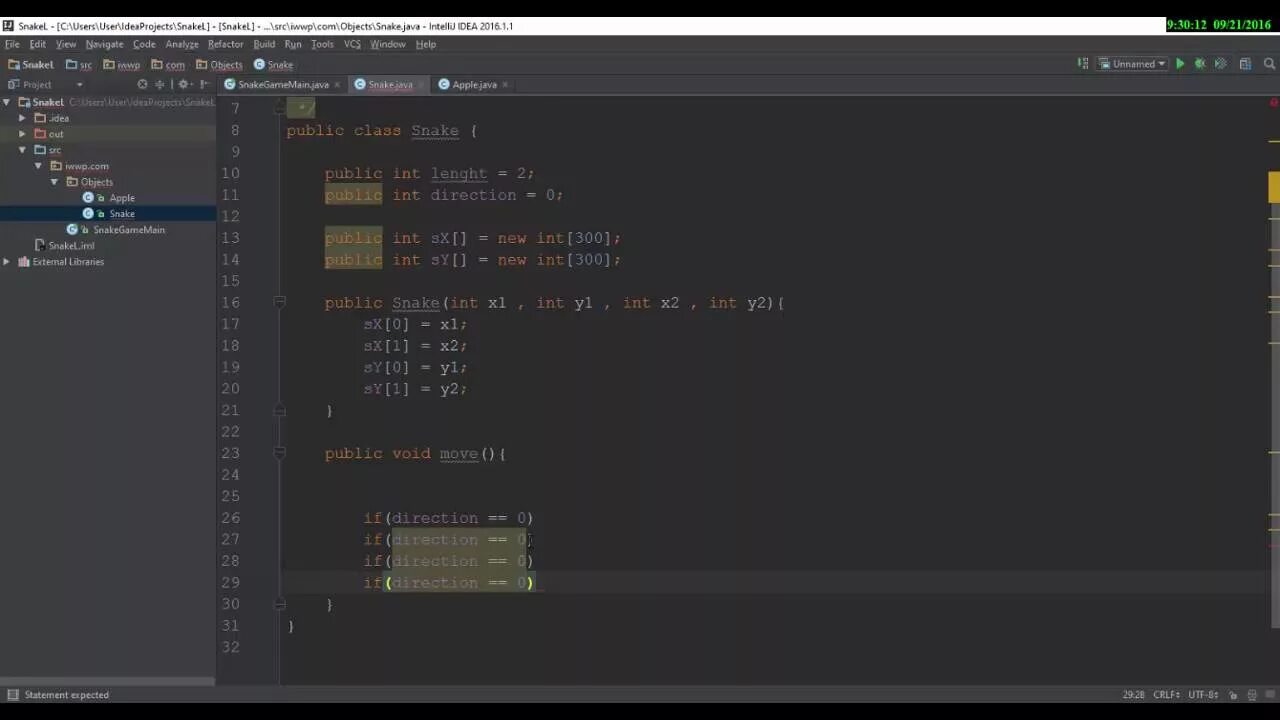Expand the .idea folder node
Screen dimensions: 1280x720
(x=22, y=118)
